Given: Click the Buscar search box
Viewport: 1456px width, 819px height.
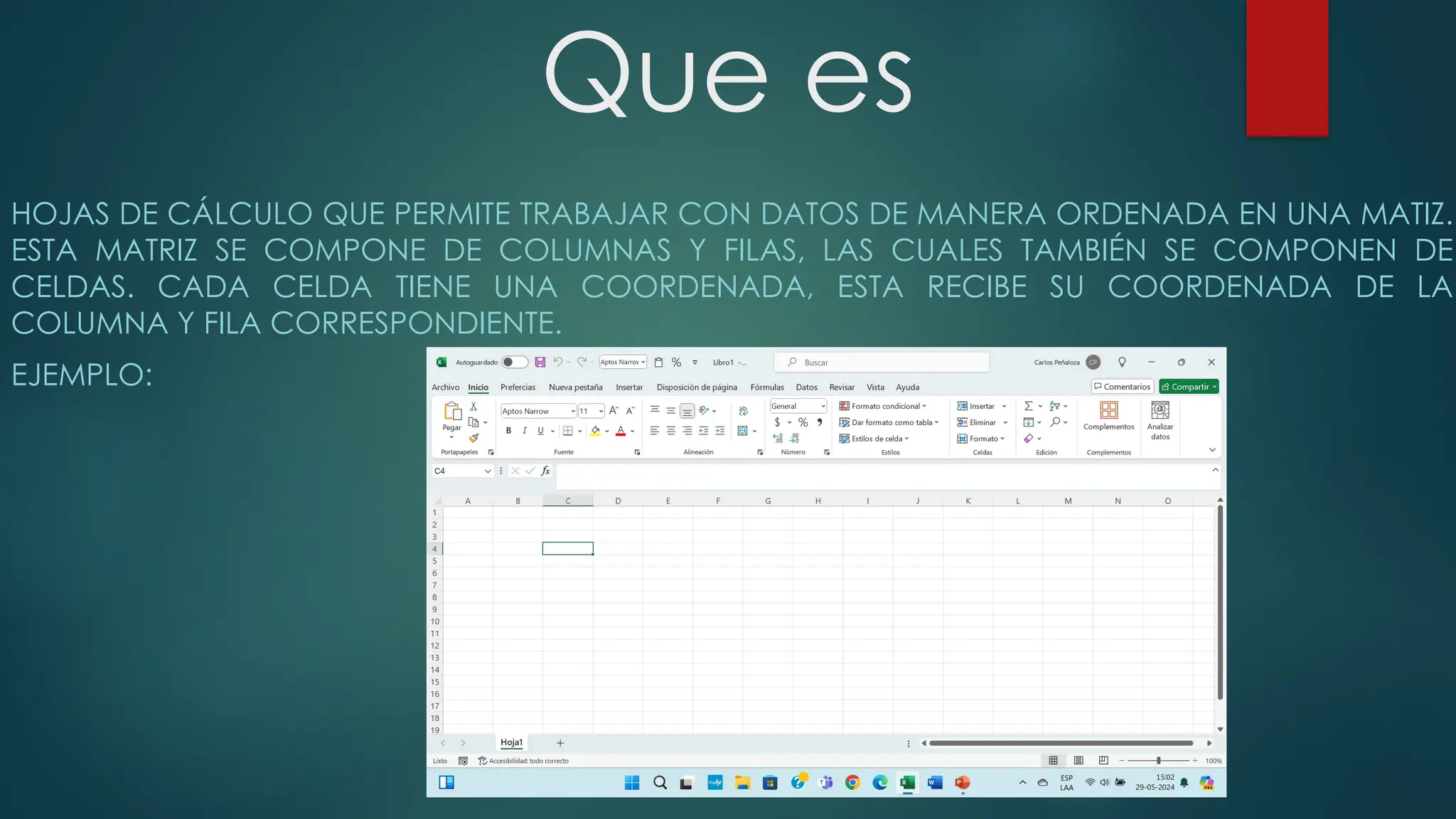Looking at the screenshot, I should [882, 363].
